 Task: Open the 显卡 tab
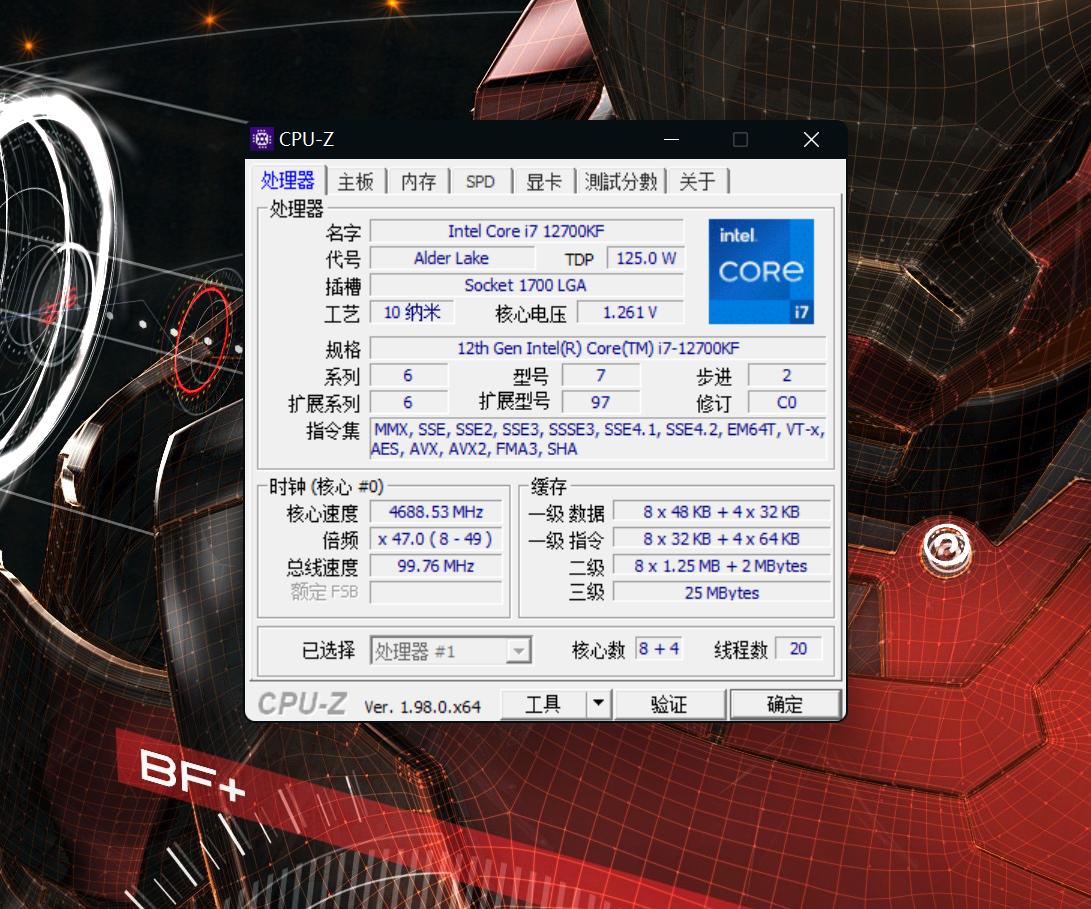(543, 181)
